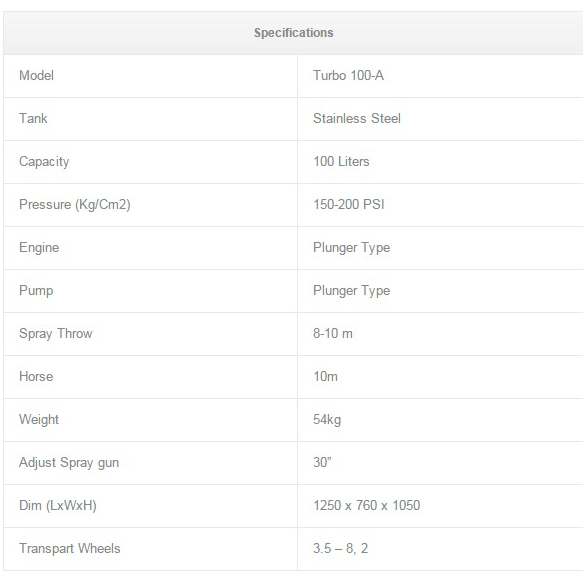The height and width of the screenshot is (579, 583).
Task: Click the 1250 x 760 x 1050 dimensions
Action: [x=366, y=505]
